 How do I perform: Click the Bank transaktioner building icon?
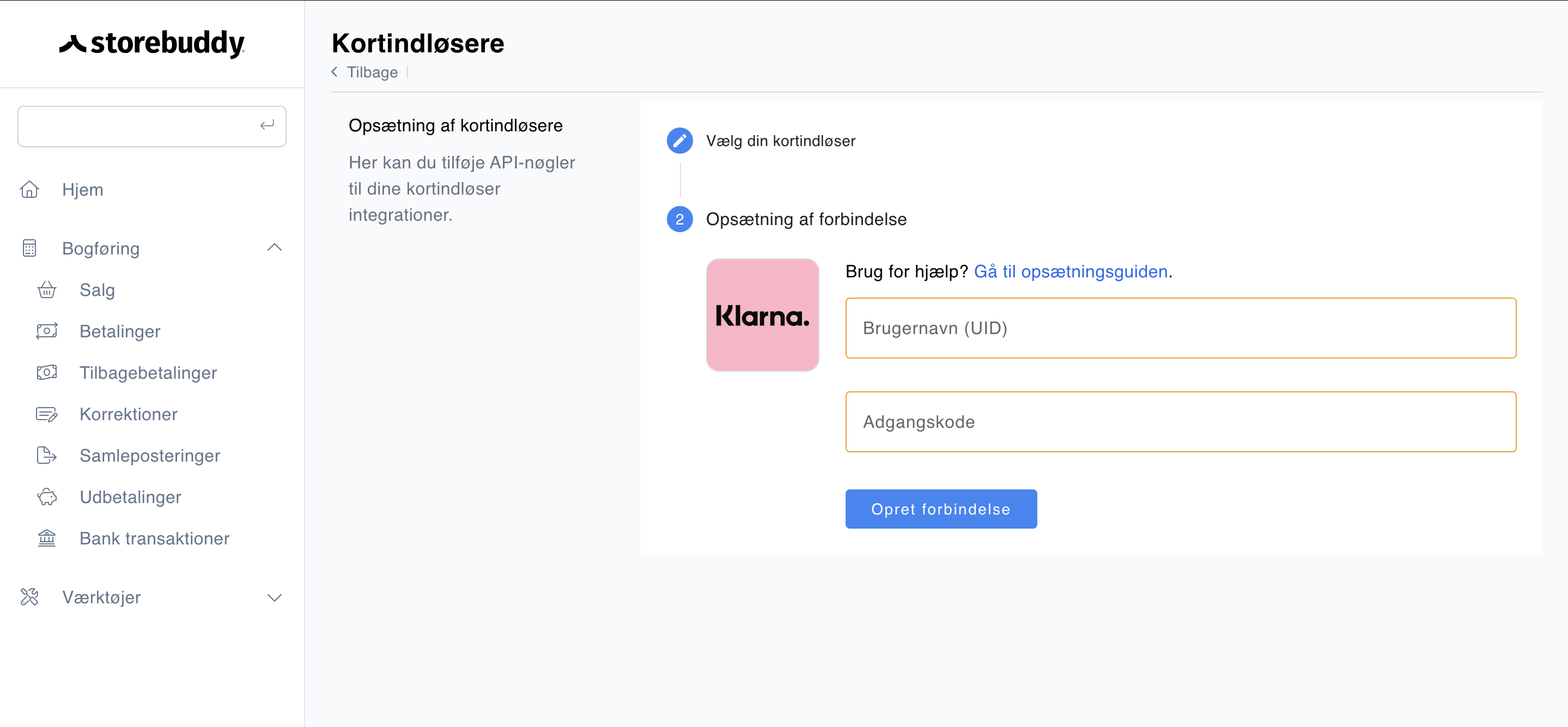(47, 538)
